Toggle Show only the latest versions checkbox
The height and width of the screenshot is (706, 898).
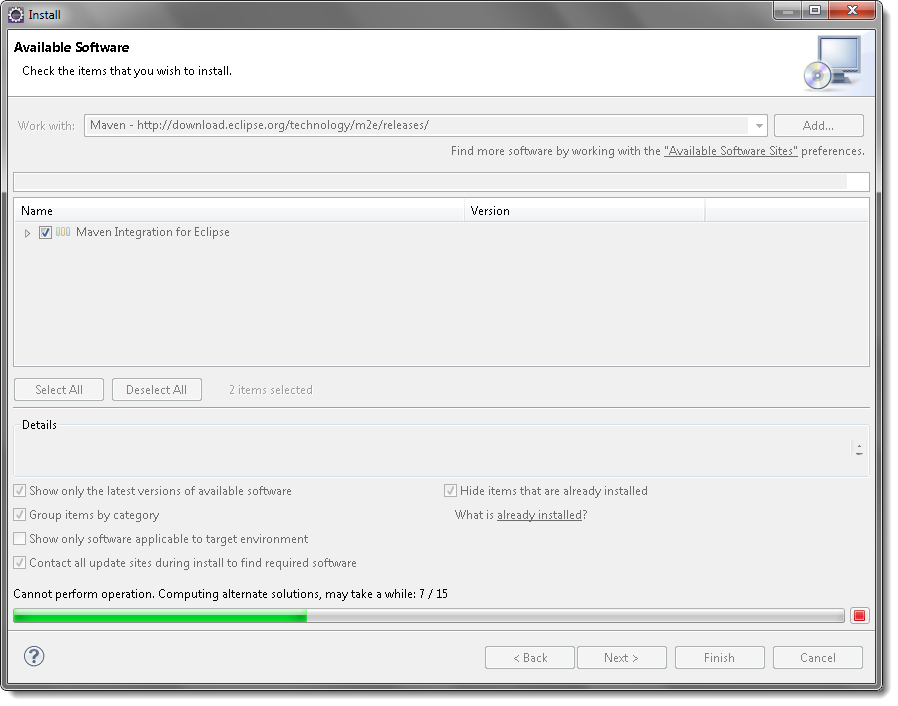[x=19, y=491]
